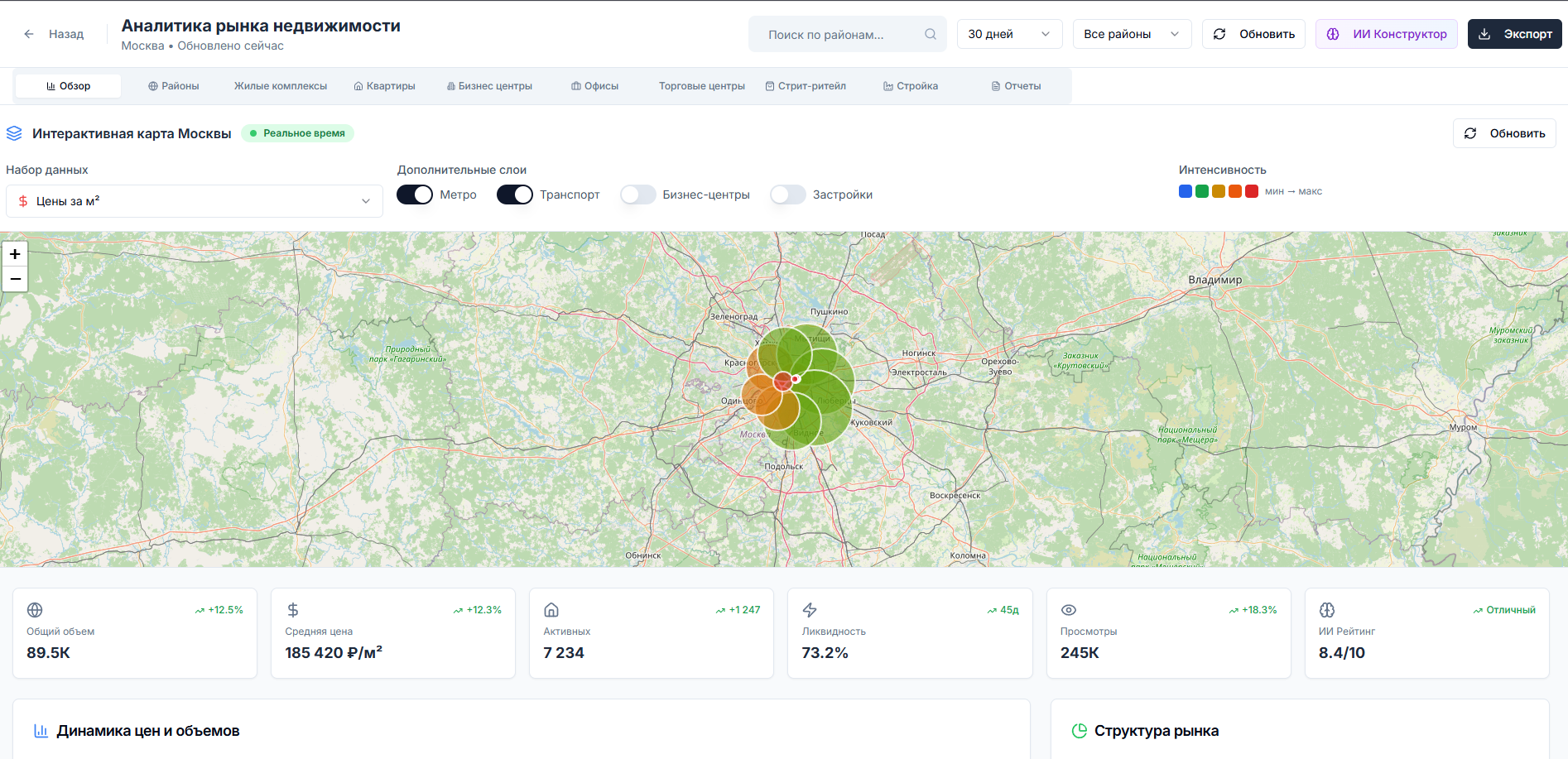Click the blue intensity swatch

point(1186,191)
